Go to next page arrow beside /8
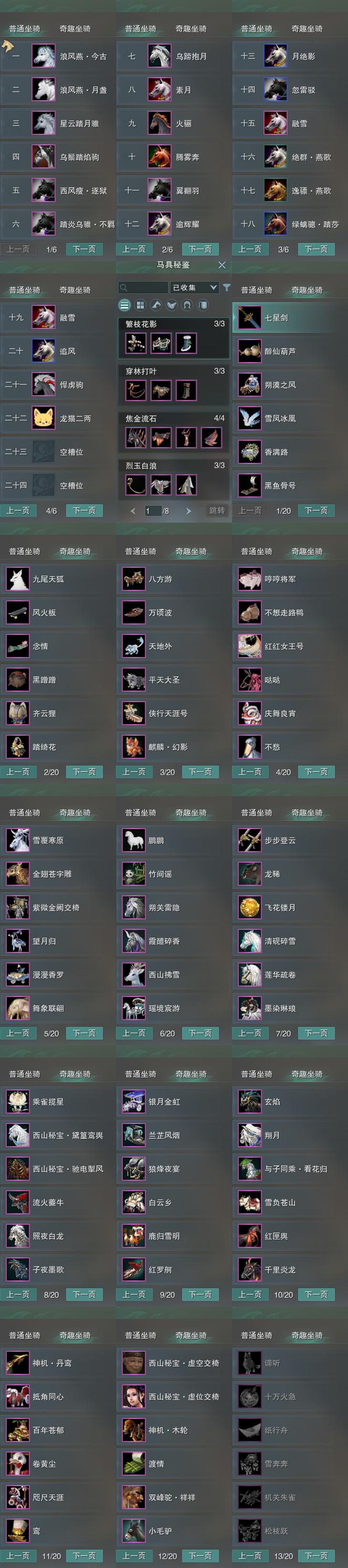 pyautogui.click(x=188, y=511)
